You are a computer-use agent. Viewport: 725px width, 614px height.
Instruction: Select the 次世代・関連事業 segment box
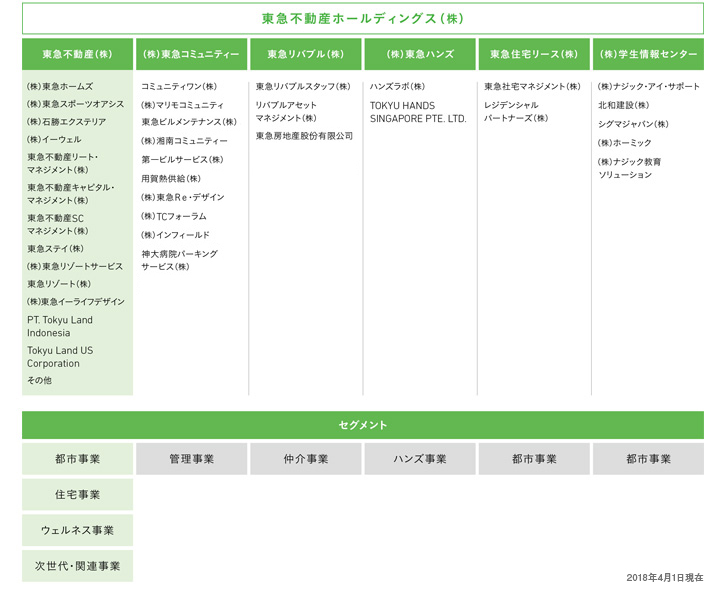(77, 565)
